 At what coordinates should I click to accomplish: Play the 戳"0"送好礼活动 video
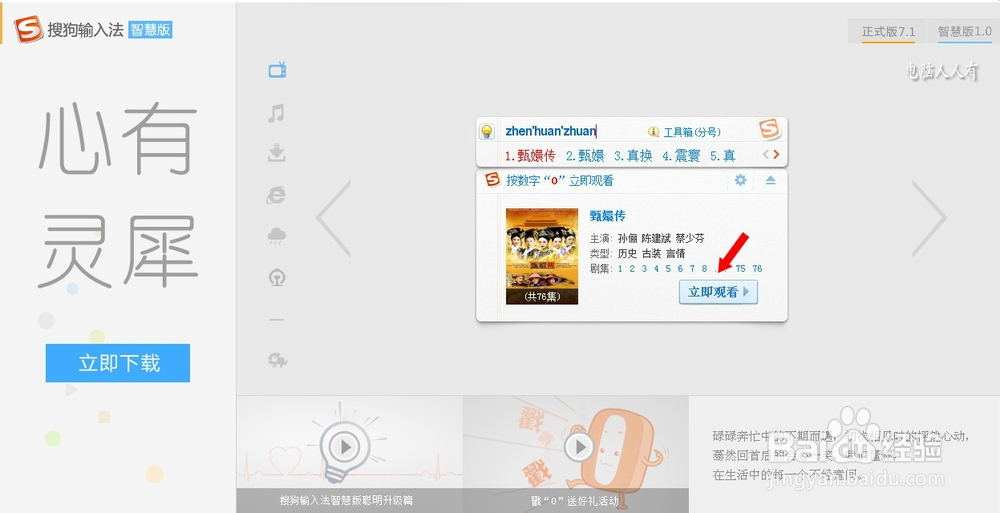pyautogui.click(x=579, y=447)
